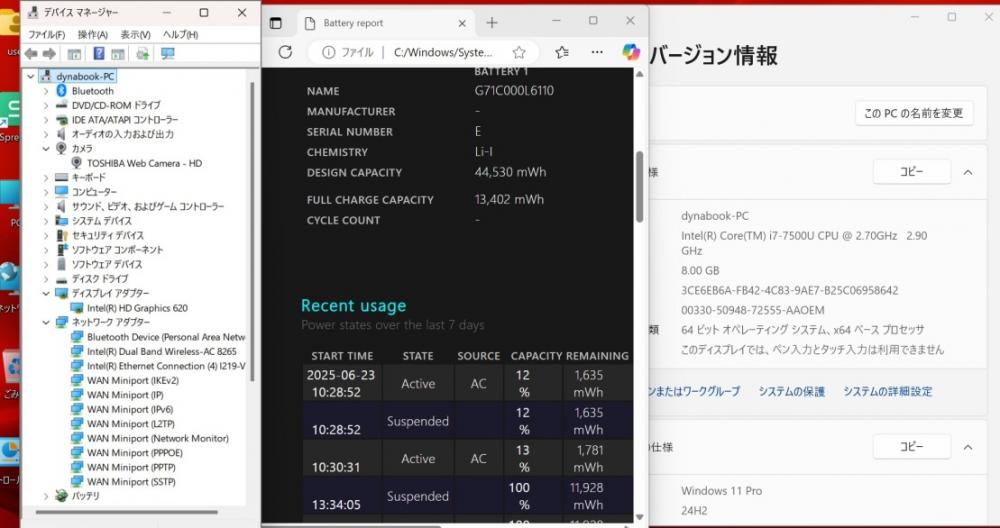
Task: Click the Back arrow in Device Manager toolbar
Action: 31,54
